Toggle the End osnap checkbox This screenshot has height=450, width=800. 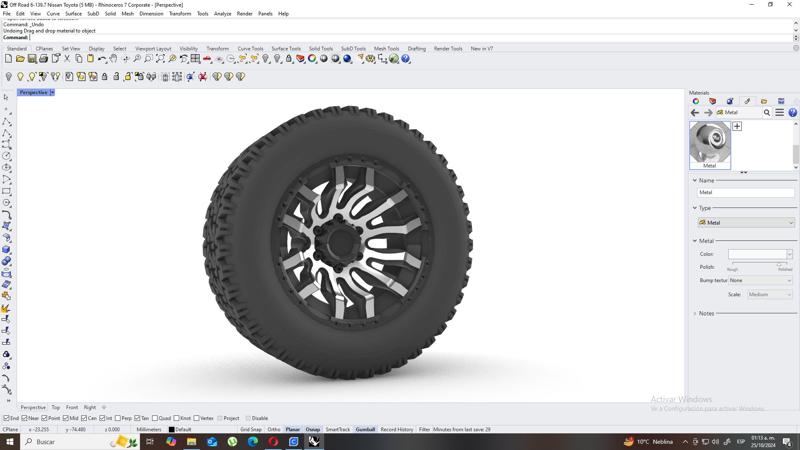[7, 418]
